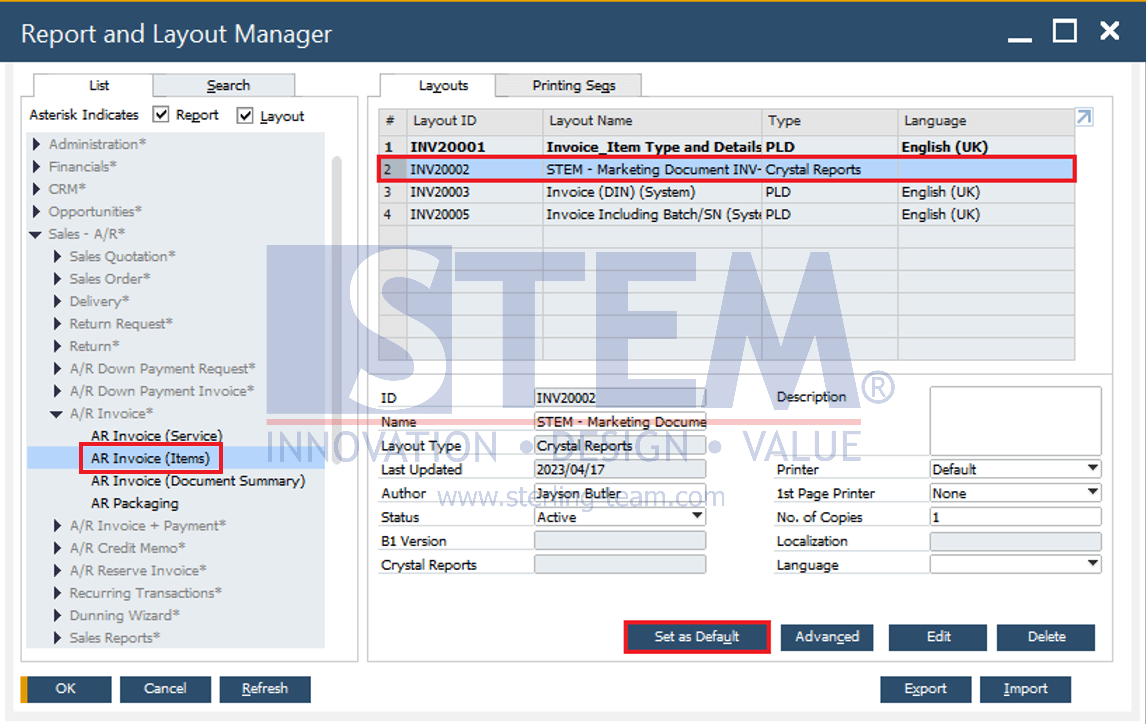The image size is (1146, 725).
Task: Select layout row INV20001
Action: pyautogui.click(x=726, y=147)
